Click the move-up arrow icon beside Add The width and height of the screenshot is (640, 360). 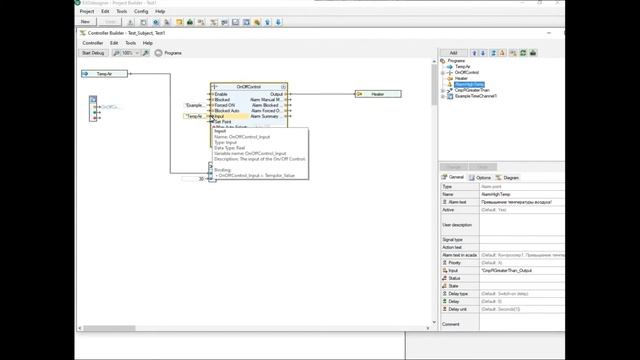coord(474,53)
